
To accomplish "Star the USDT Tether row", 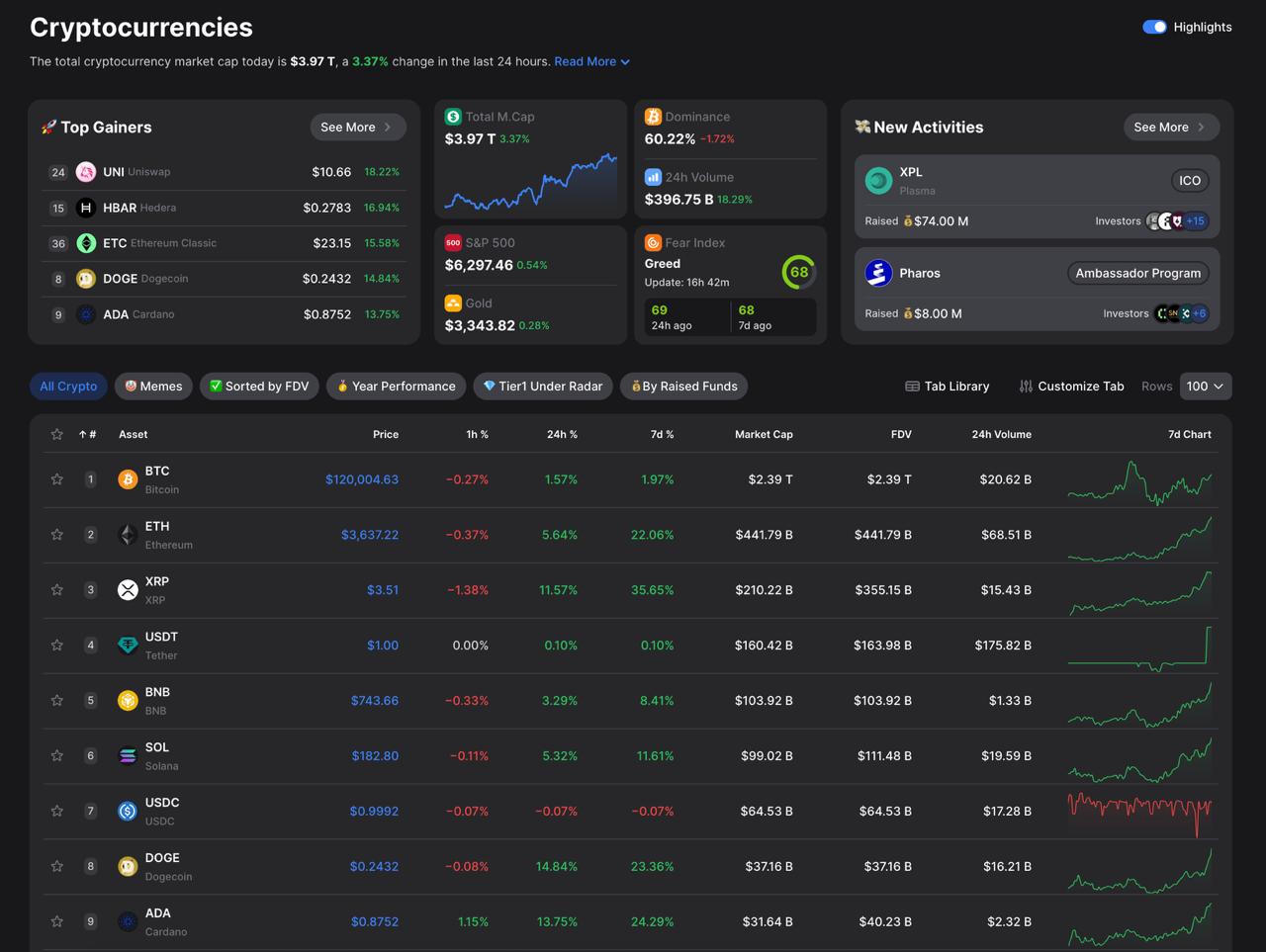I will point(57,646).
